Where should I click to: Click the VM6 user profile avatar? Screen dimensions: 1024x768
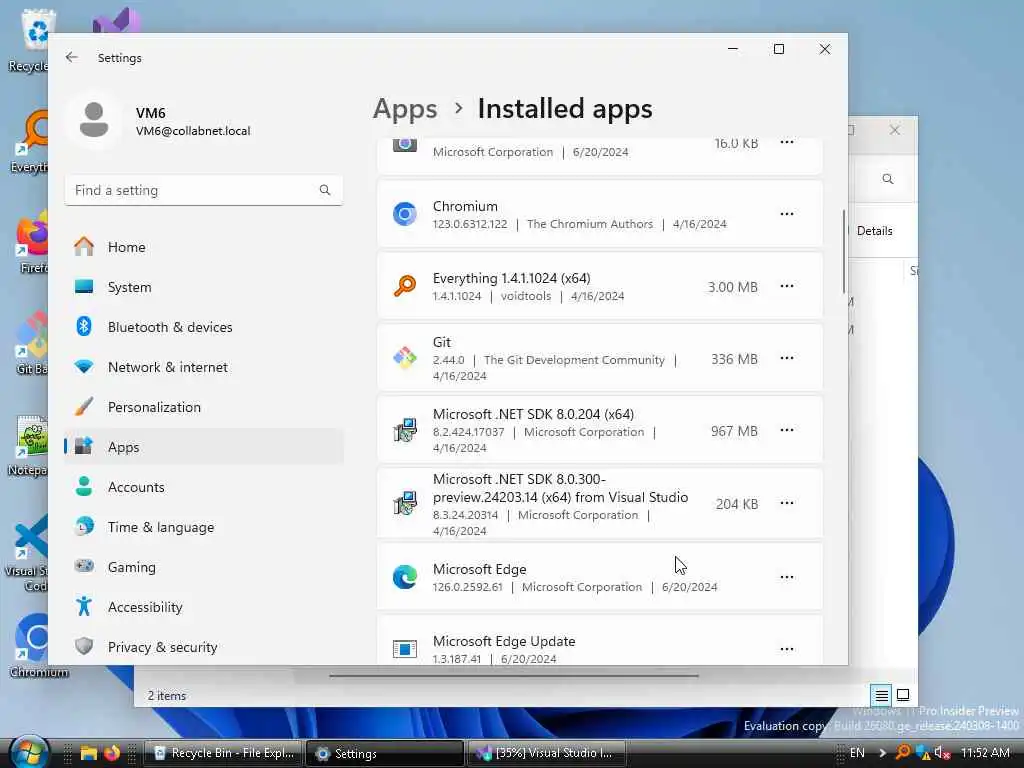(94, 120)
